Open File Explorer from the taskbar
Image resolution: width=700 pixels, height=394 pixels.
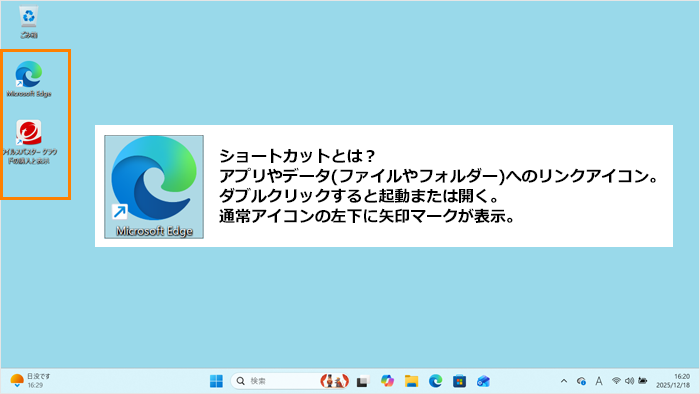tap(411, 381)
